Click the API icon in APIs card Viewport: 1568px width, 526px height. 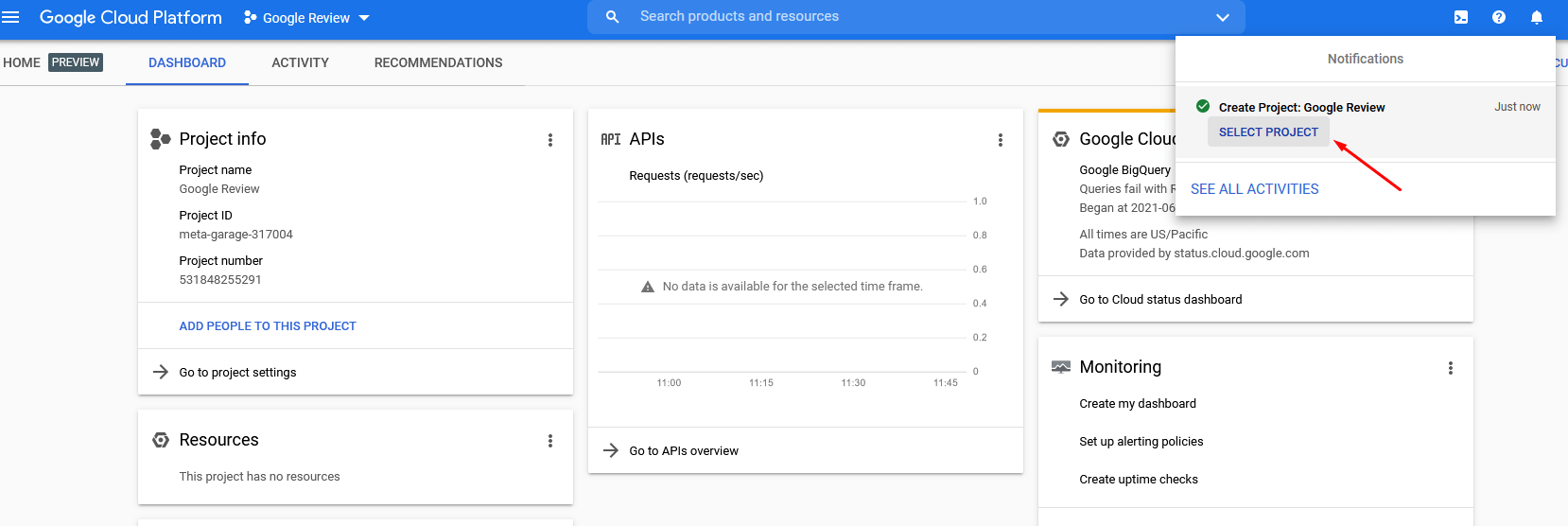611,139
